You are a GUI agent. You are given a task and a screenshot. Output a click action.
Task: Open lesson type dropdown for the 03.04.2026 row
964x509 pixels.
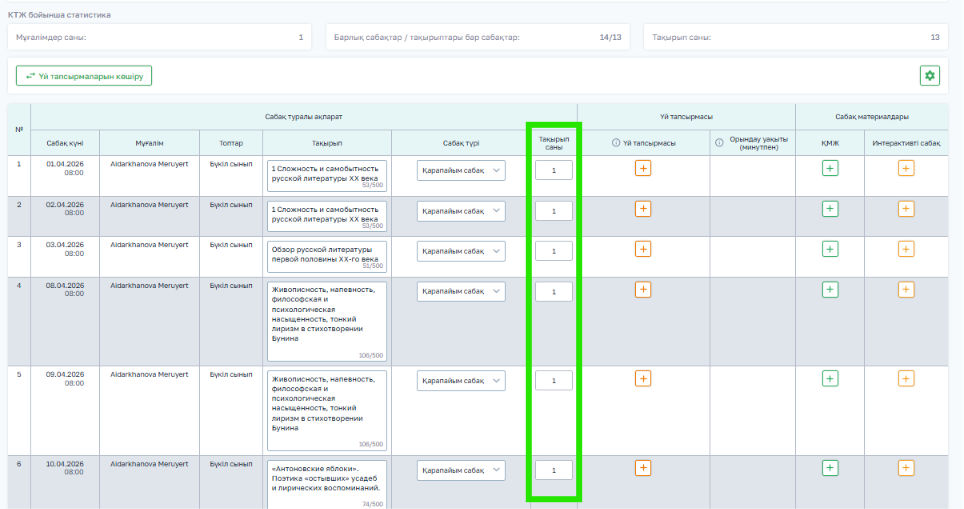pos(461,251)
